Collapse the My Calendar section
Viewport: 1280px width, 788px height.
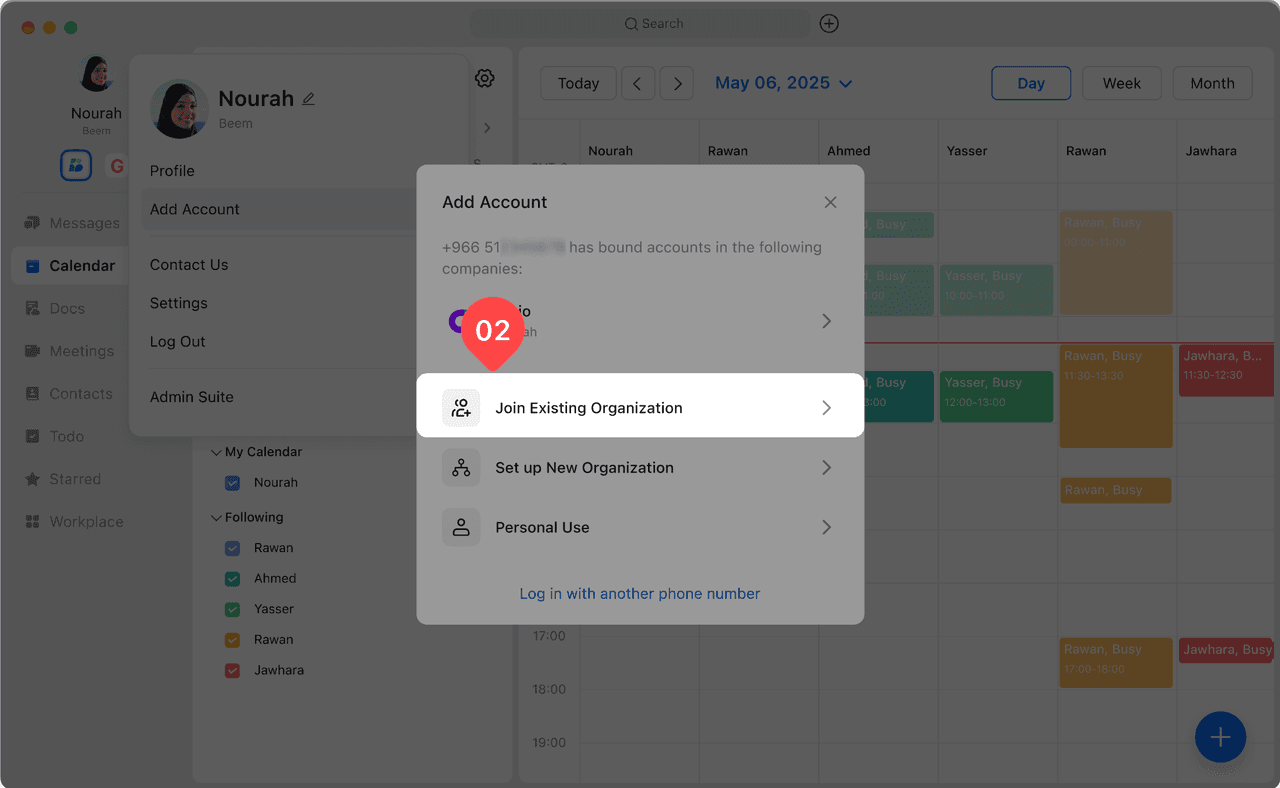[216, 453]
